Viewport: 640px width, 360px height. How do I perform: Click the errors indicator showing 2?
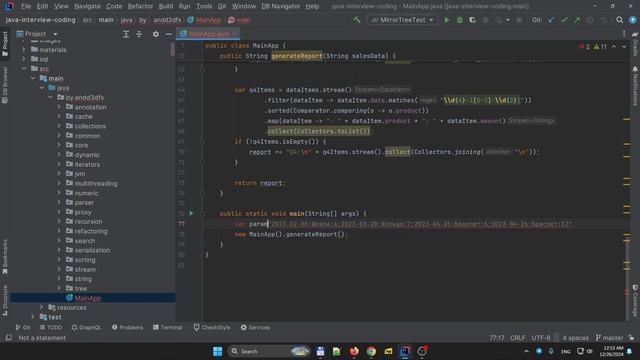pos(584,47)
